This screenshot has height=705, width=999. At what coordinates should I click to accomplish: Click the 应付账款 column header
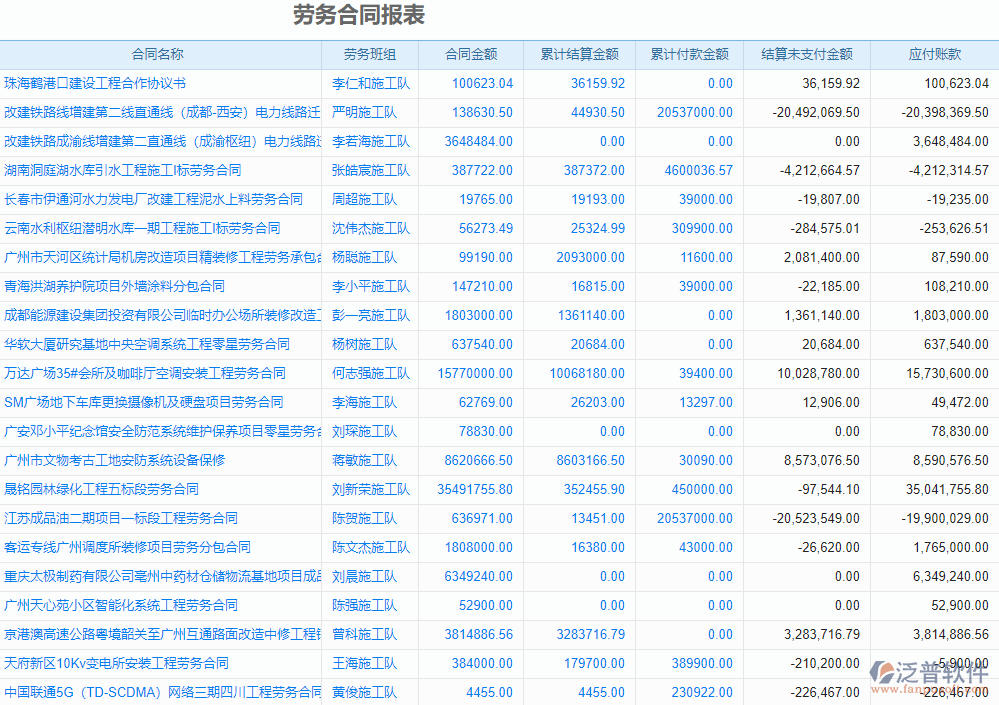click(x=934, y=54)
